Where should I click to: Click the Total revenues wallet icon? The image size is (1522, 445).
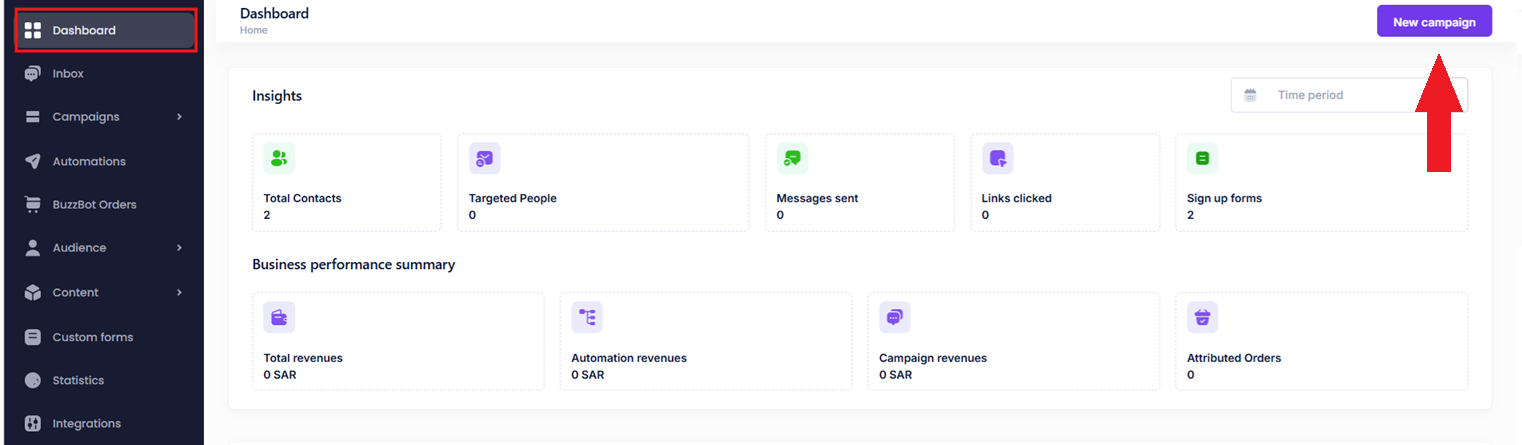tap(279, 317)
